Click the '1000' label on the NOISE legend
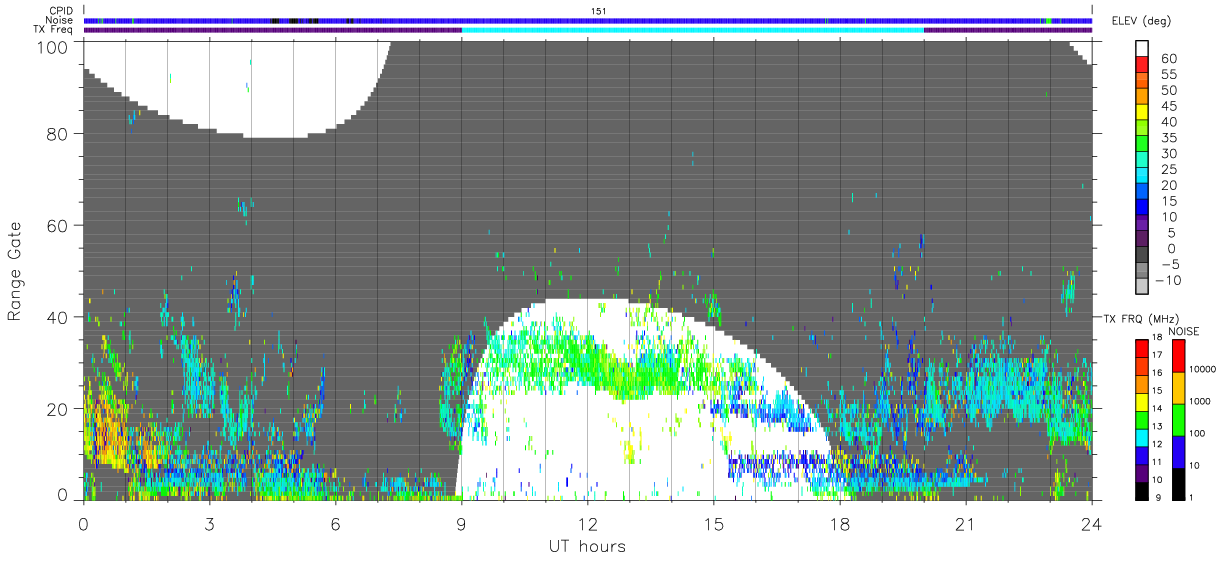This screenshot has width=1228, height=567. pos(1201,402)
